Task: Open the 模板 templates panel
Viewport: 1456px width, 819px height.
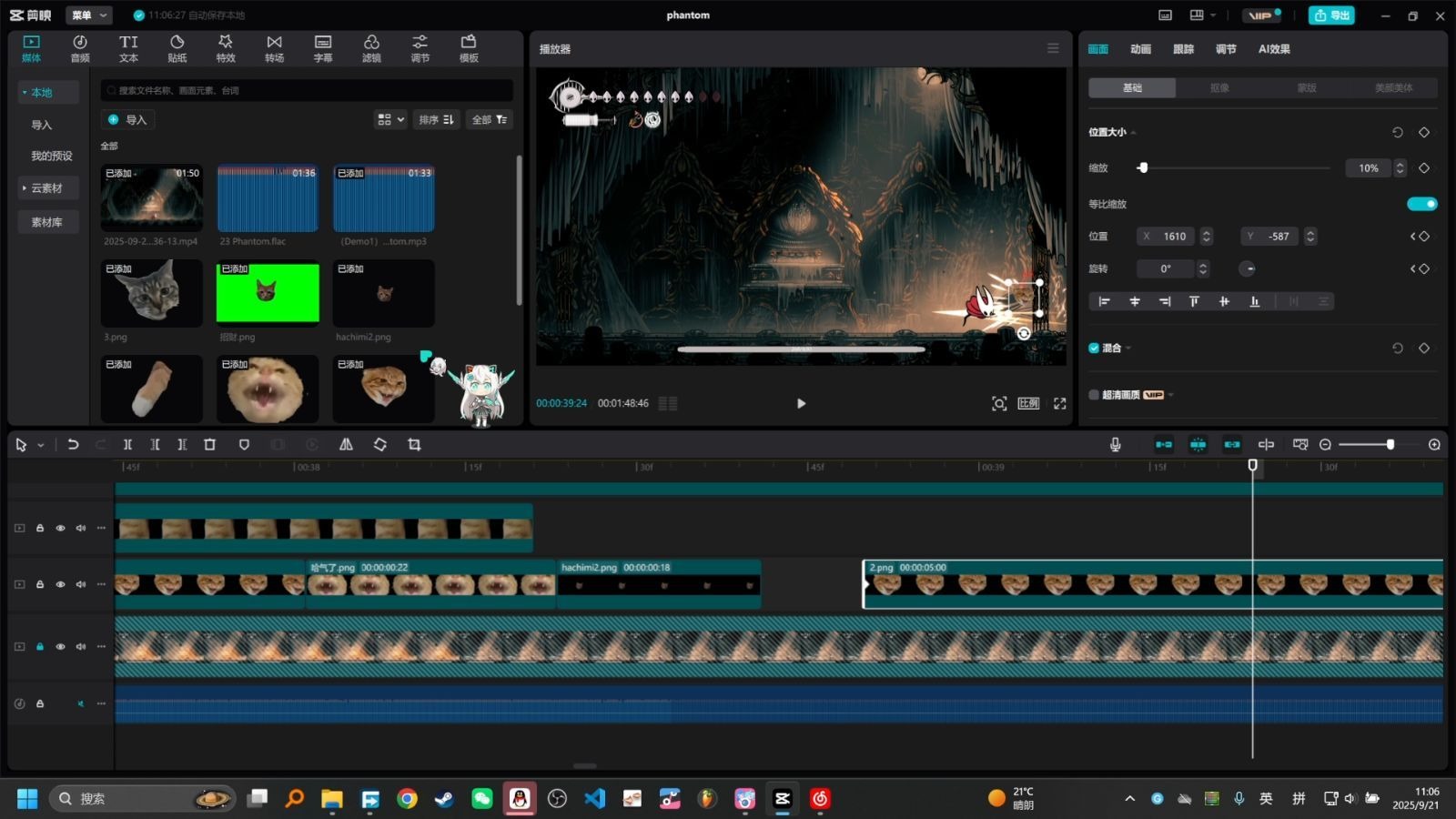Action: (x=469, y=48)
